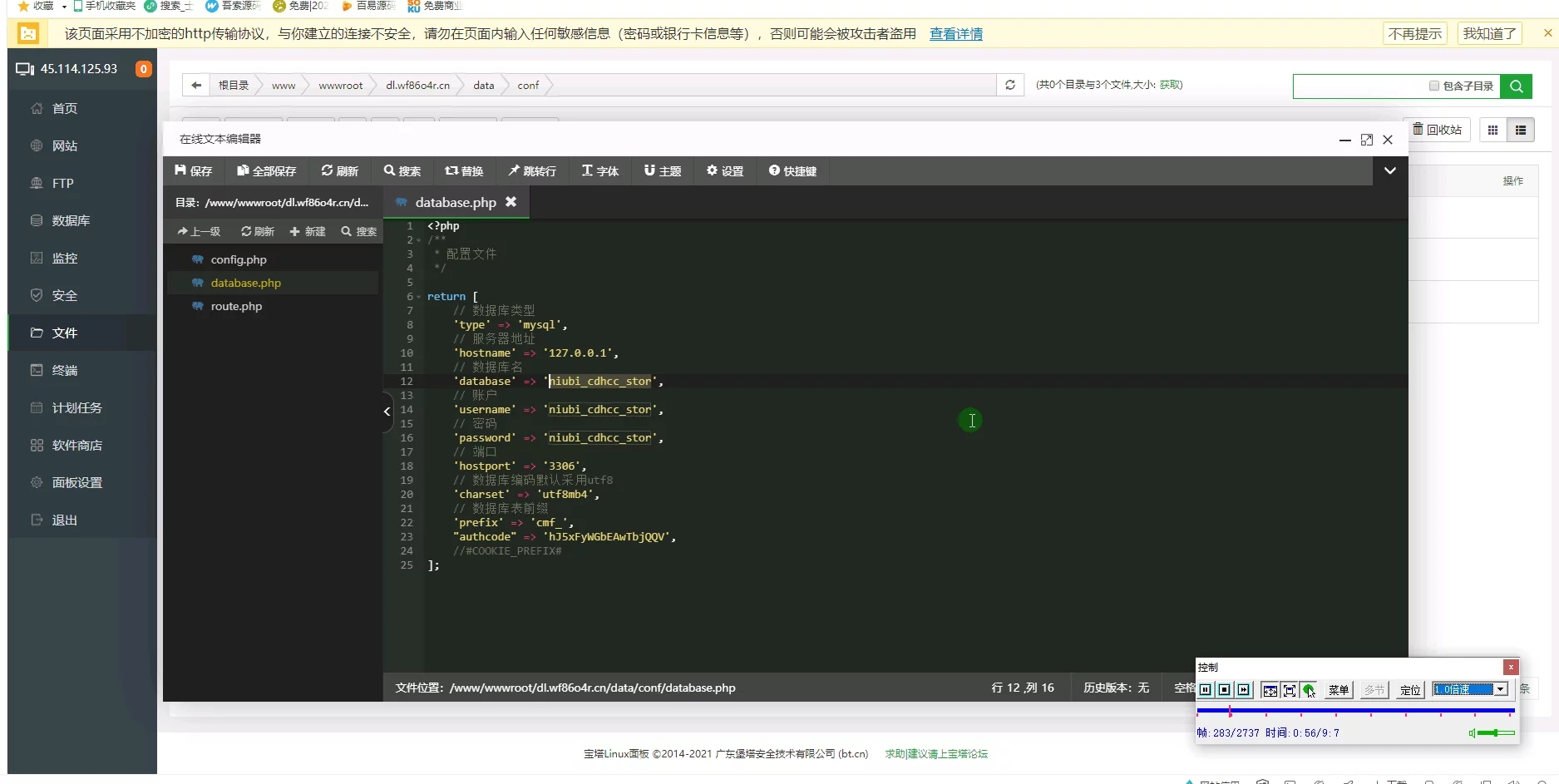Click the wwwroot breadcrumb in the path bar

(341, 85)
